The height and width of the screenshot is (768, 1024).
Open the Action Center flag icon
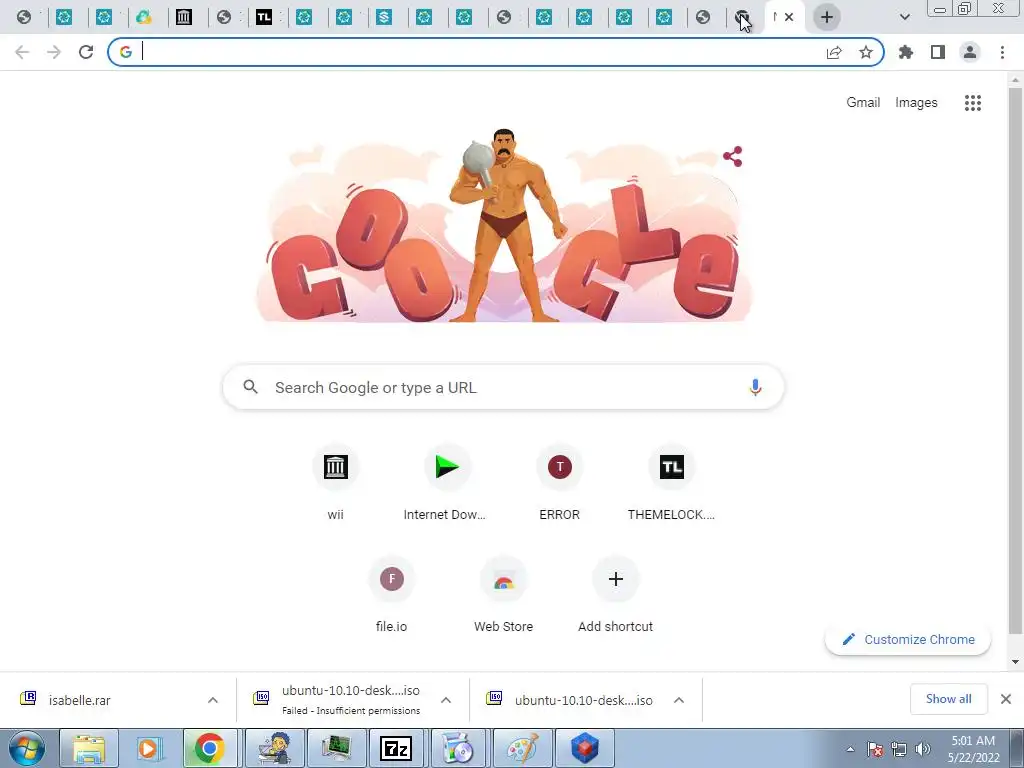coord(875,749)
